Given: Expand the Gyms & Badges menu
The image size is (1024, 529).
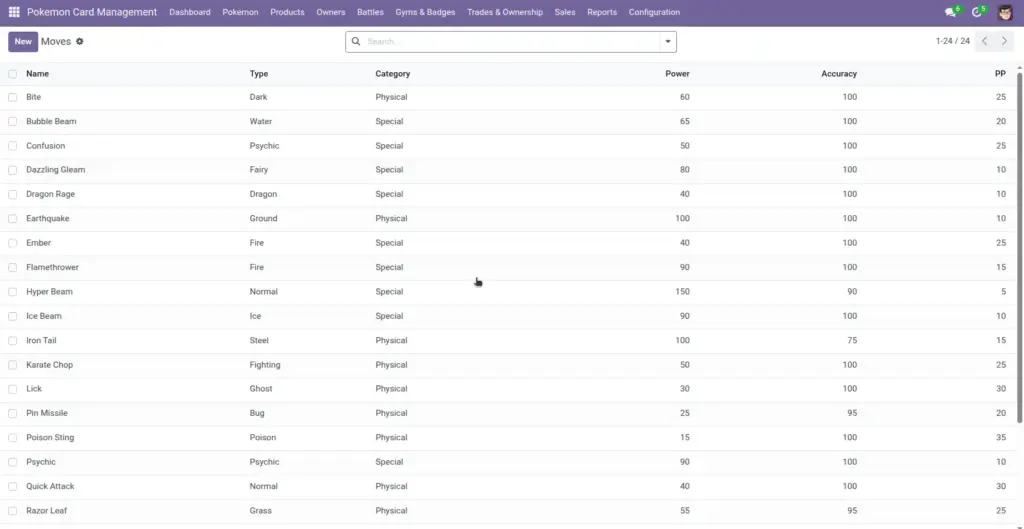Looking at the screenshot, I should tap(425, 12).
